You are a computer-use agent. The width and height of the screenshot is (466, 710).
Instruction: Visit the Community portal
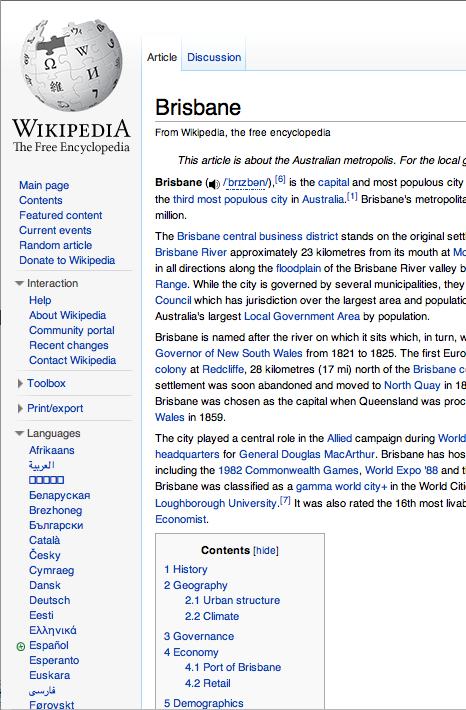(72, 330)
